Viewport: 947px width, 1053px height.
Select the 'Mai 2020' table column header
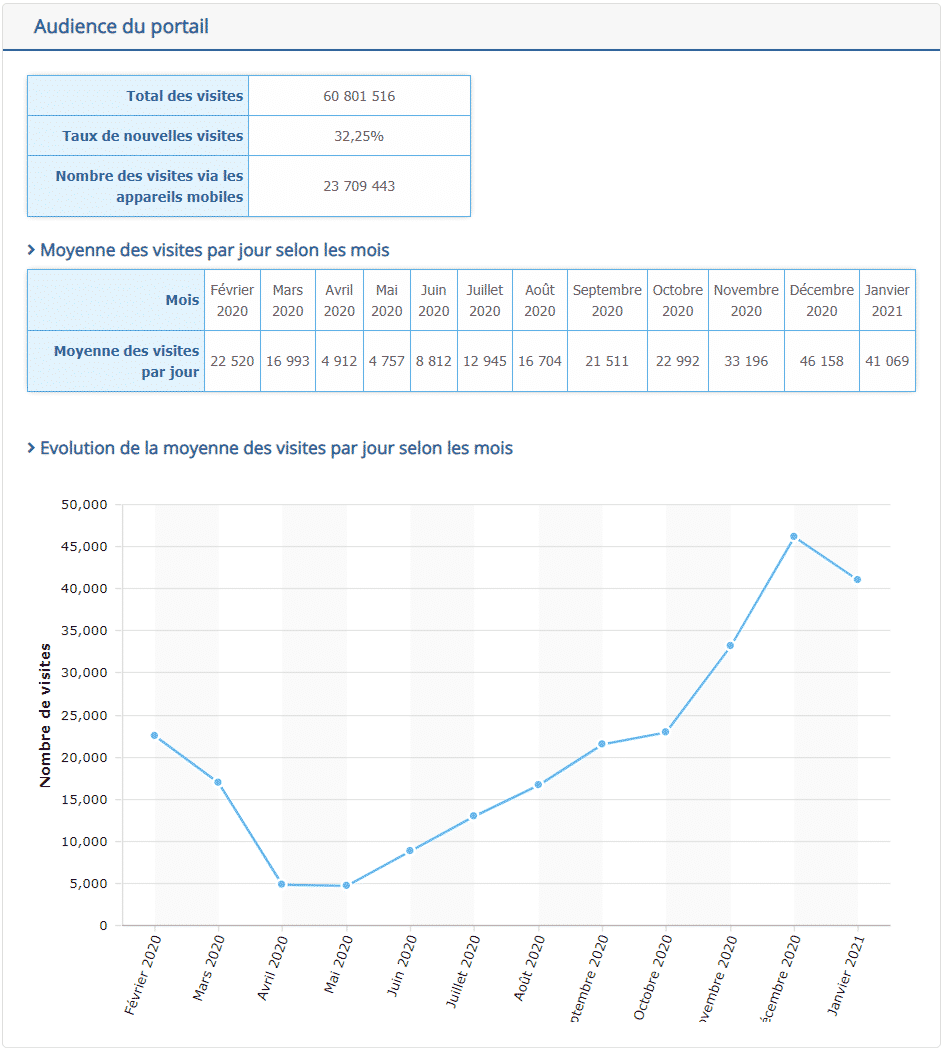click(x=387, y=300)
